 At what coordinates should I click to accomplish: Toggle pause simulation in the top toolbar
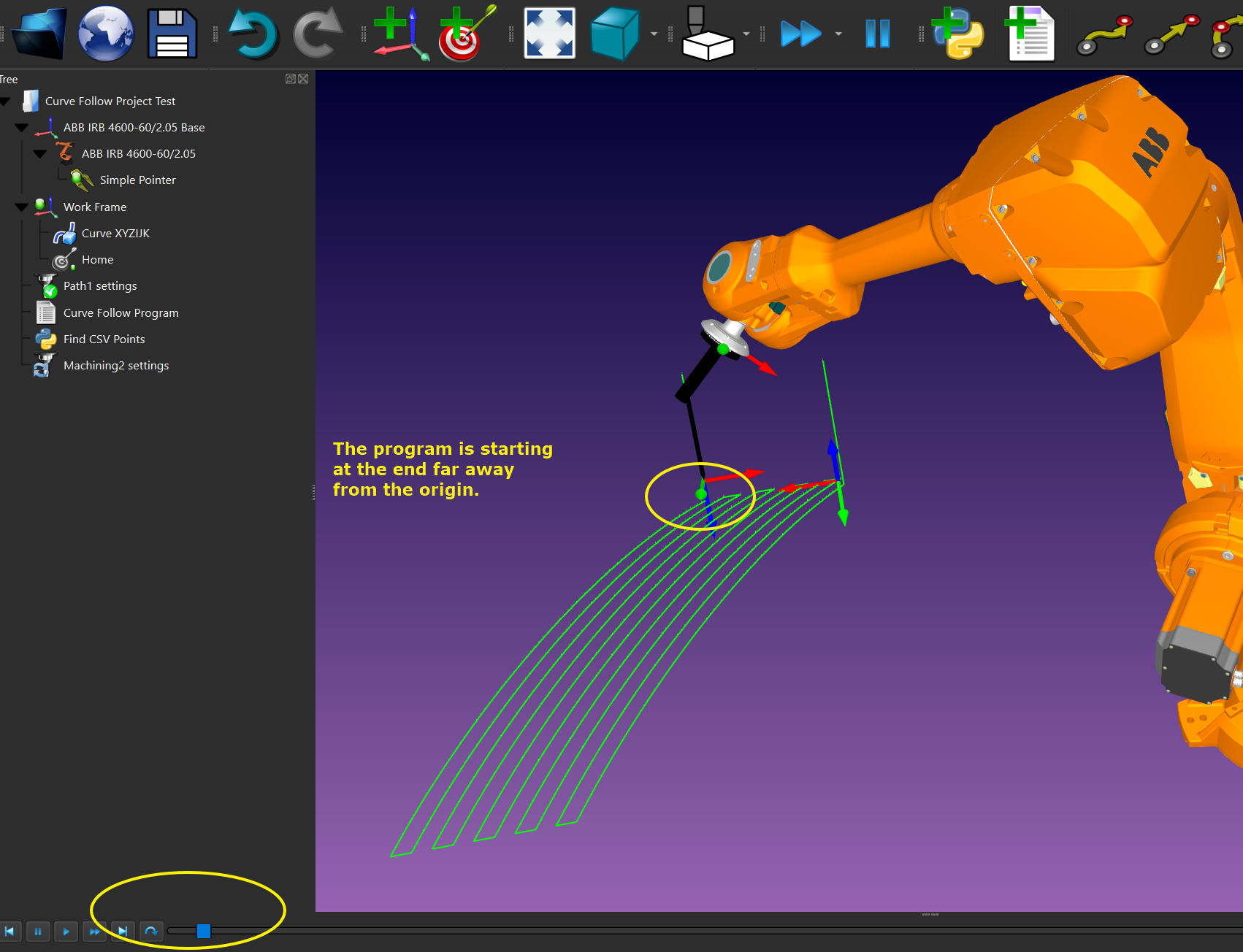click(877, 34)
